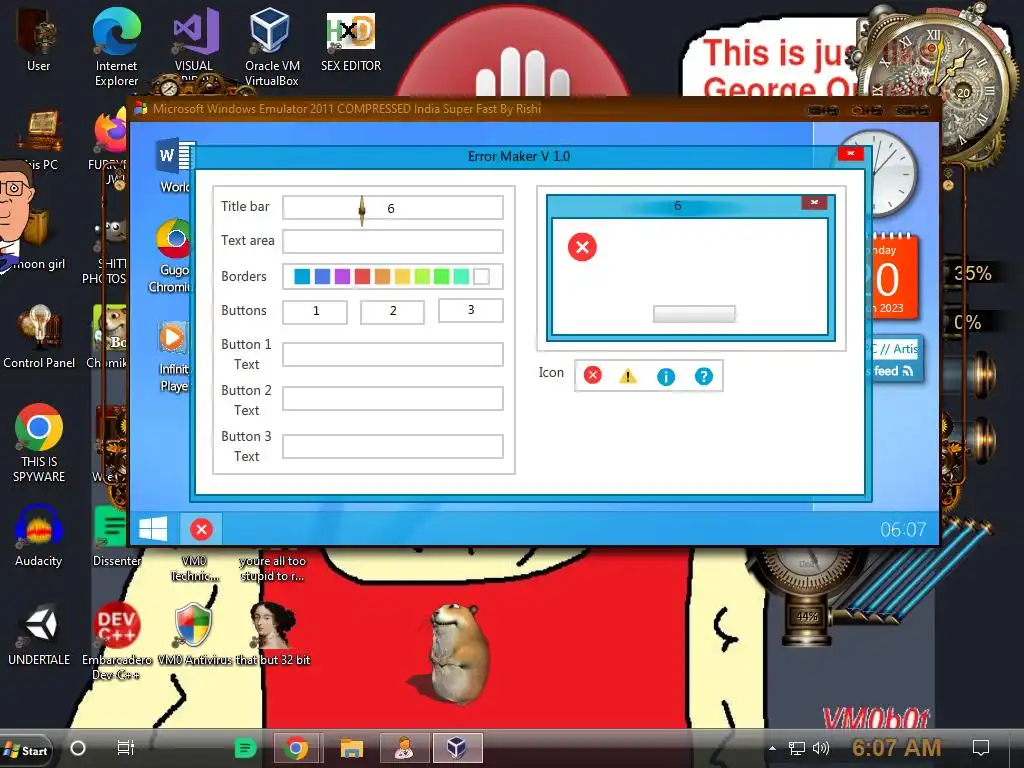Open Embarcadero Dev C++ desktop shortcut
The image size is (1024, 768).
click(116, 640)
